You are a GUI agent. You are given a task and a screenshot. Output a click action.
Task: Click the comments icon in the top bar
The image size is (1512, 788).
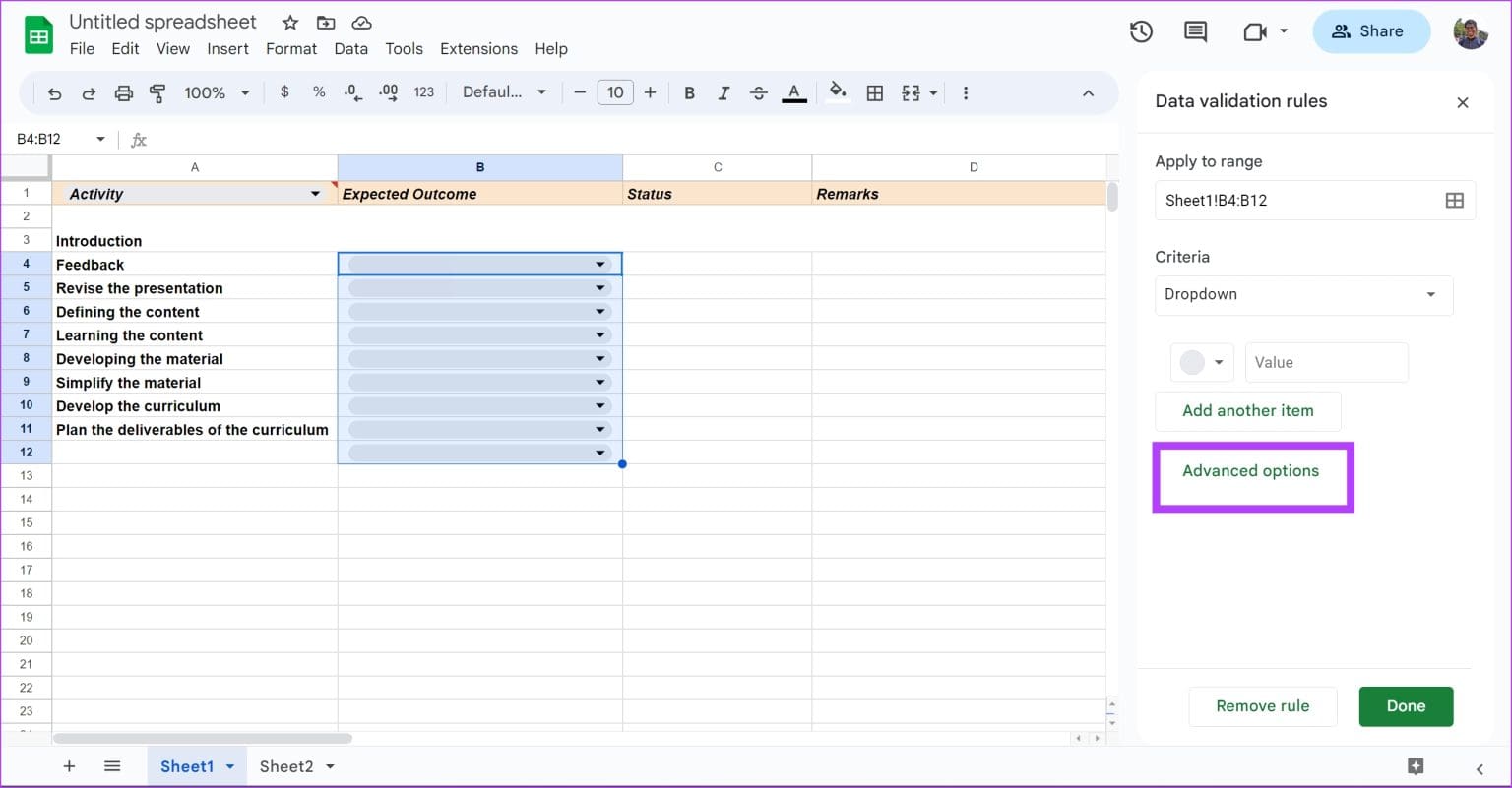pyautogui.click(x=1194, y=30)
